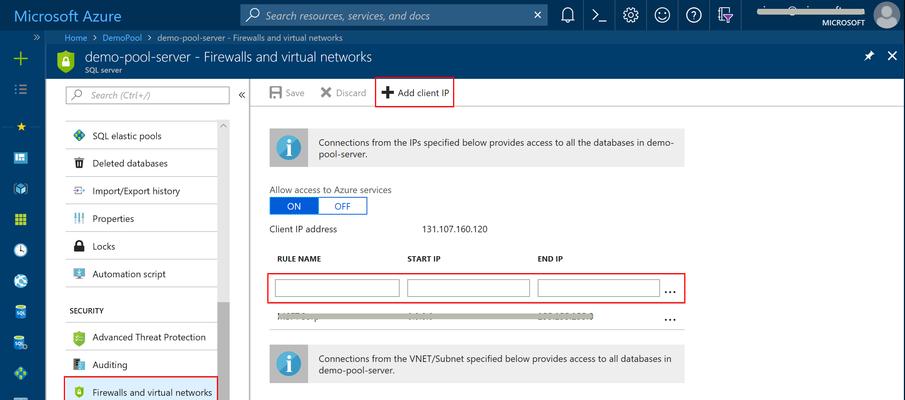Turn OFF Allow access to Azure services
The height and width of the screenshot is (400, 905).
342,206
